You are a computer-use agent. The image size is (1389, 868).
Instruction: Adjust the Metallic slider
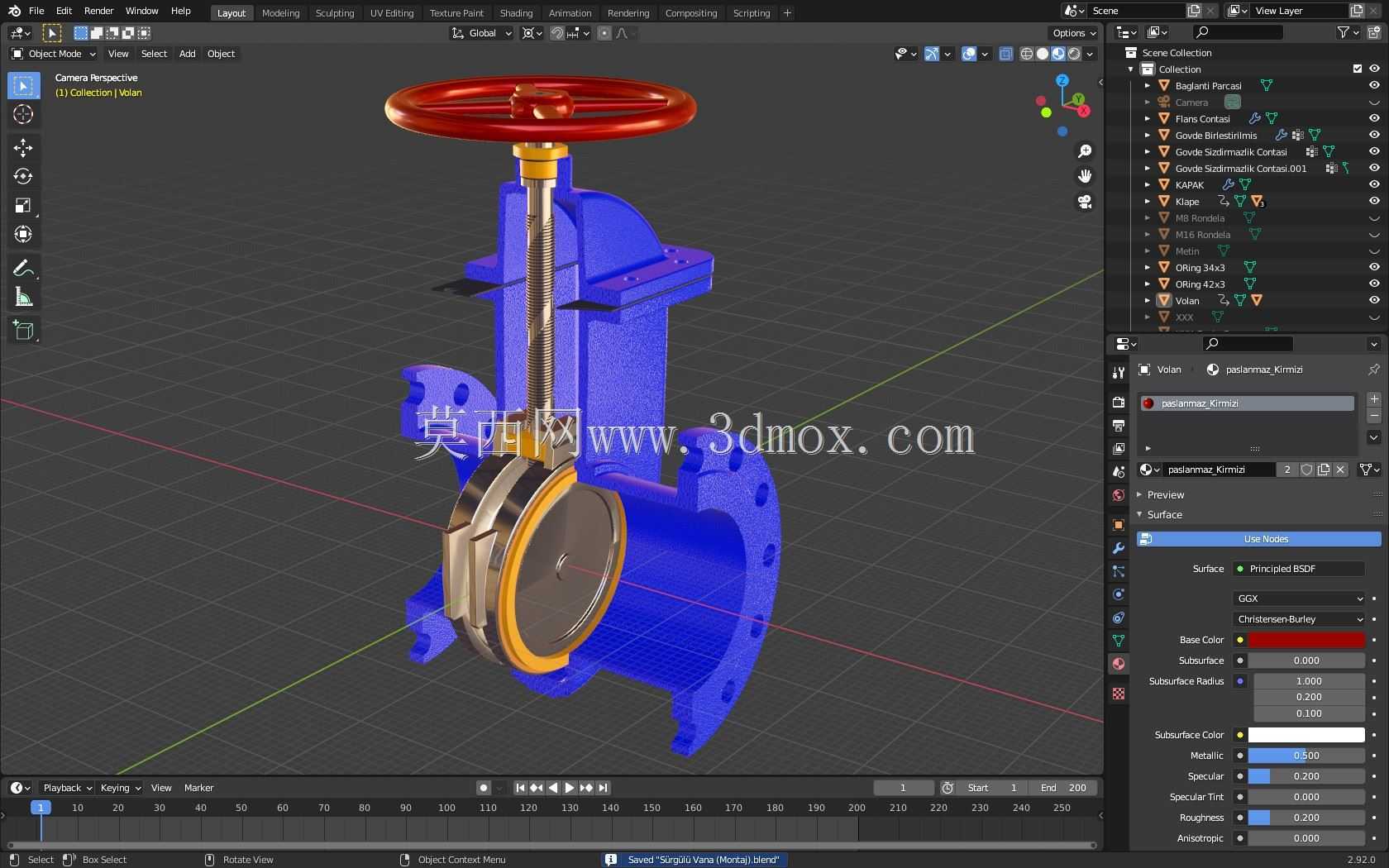pyautogui.click(x=1306, y=756)
